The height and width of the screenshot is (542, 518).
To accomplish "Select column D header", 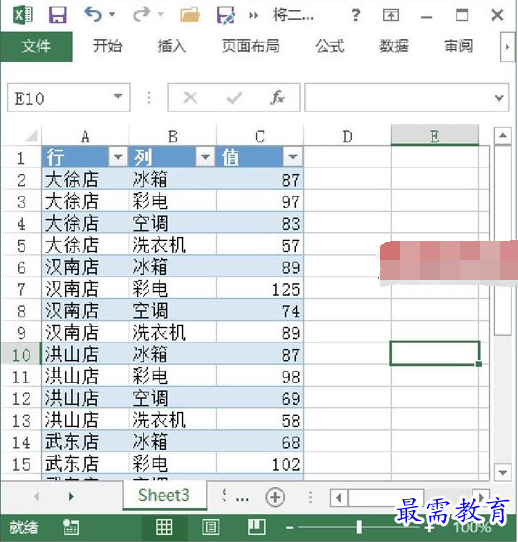I will [347, 136].
